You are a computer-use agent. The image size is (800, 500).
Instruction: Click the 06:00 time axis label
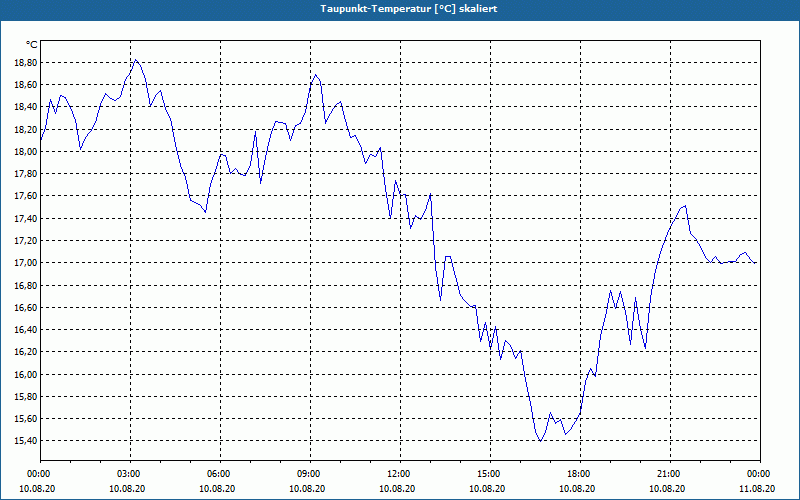220,474
